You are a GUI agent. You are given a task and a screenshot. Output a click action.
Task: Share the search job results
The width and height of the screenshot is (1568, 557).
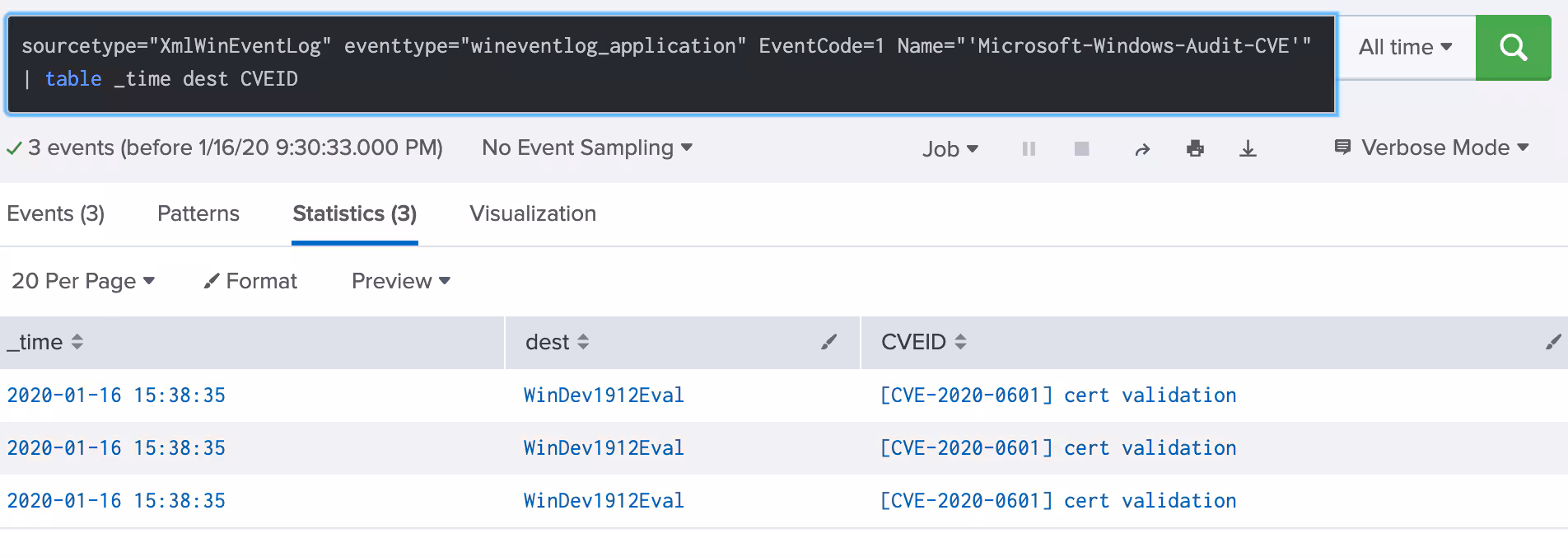click(x=1141, y=149)
